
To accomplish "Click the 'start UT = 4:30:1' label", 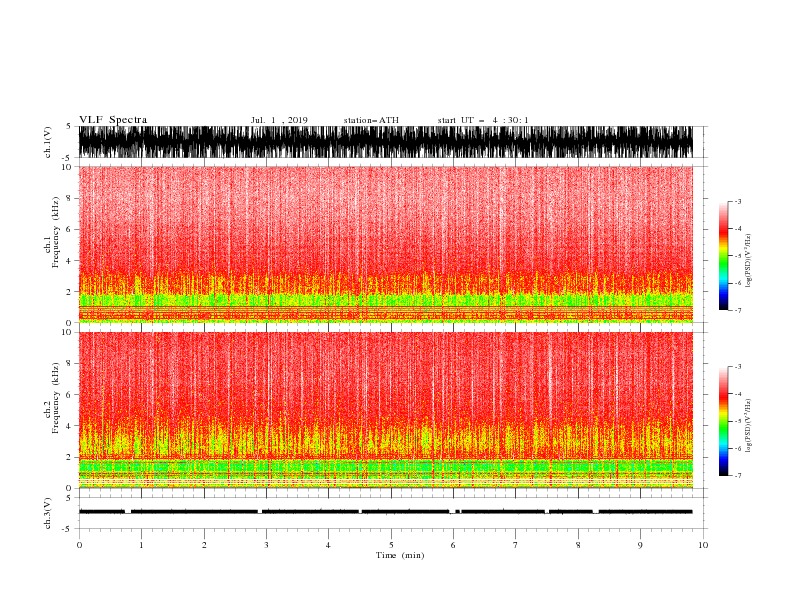I will pyautogui.click(x=482, y=120).
